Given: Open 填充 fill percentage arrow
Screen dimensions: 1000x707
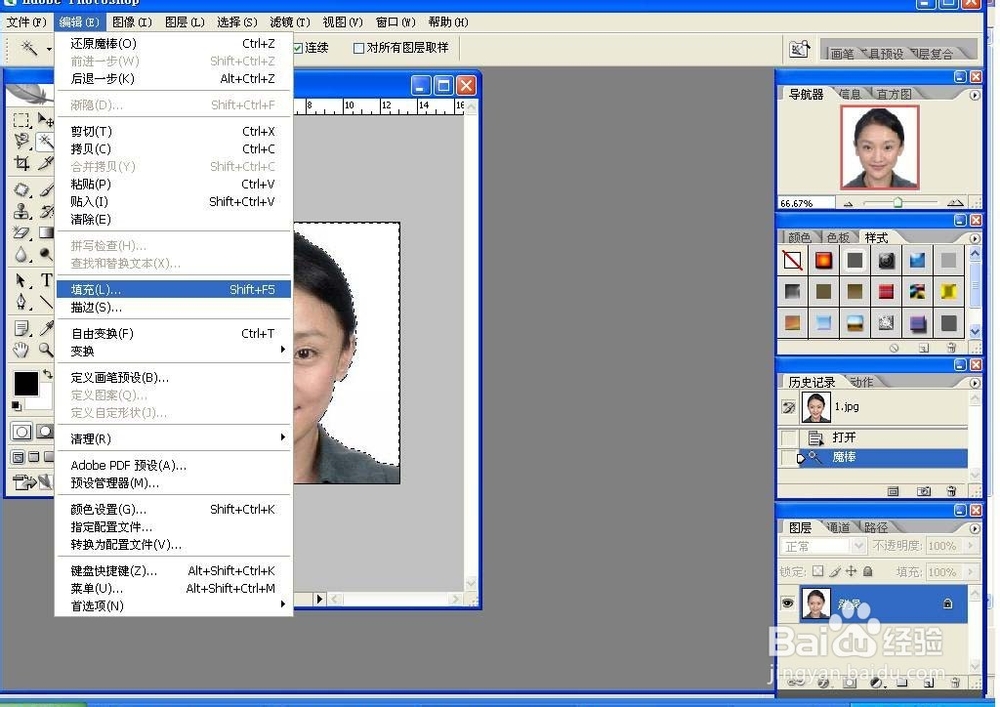Looking at the screenshot, I should [x=971, y=572].
